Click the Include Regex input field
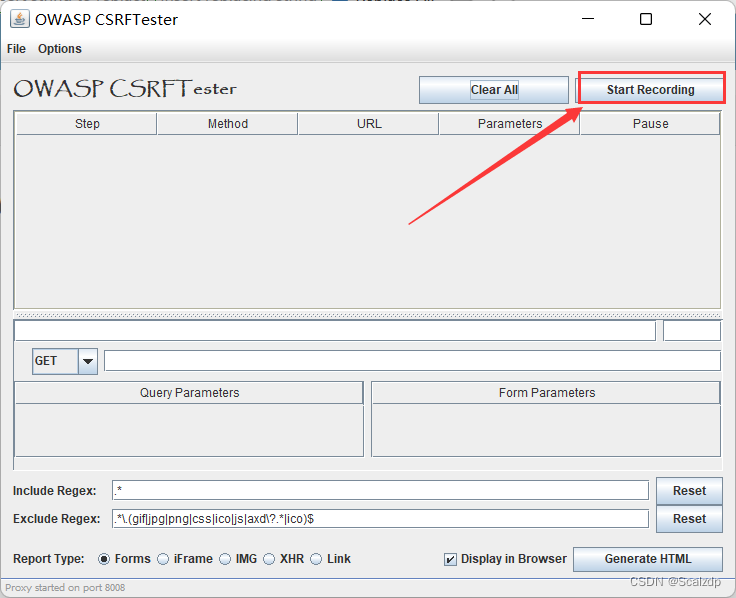This screenshot has height=598, width=736. pyautogui.click(x=380, y=491)
